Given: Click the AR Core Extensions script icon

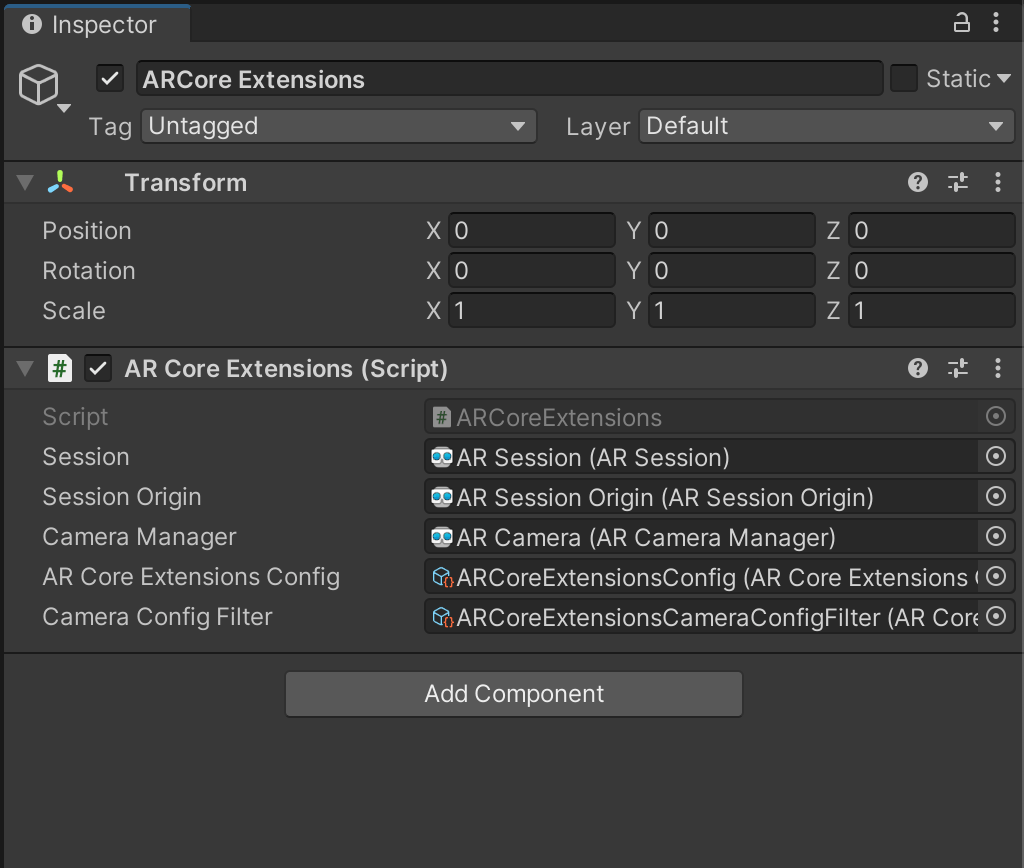Looking at the screenshot, I should 60,368.
